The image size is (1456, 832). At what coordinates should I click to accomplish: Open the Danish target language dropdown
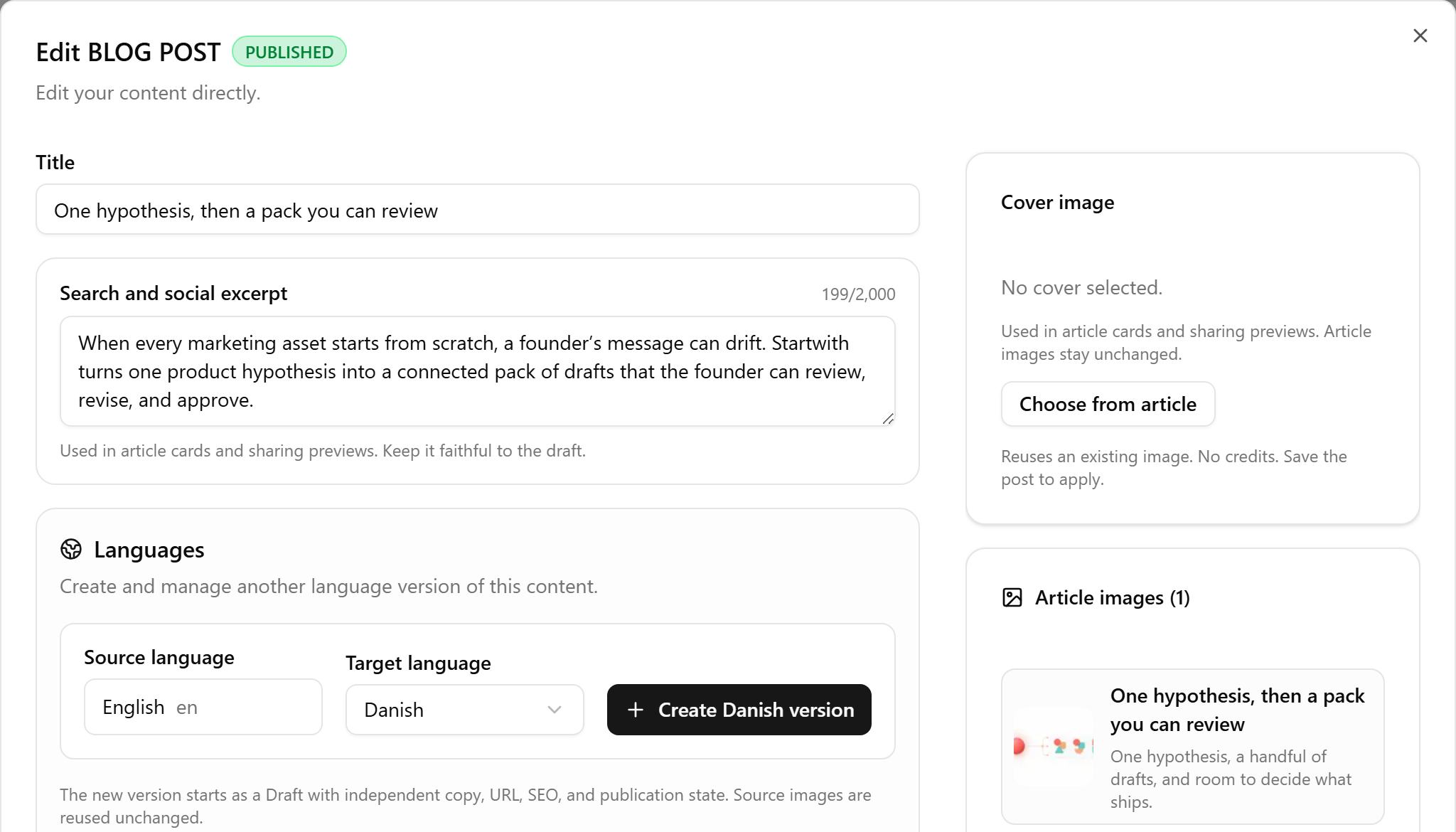tap(465, 710)
